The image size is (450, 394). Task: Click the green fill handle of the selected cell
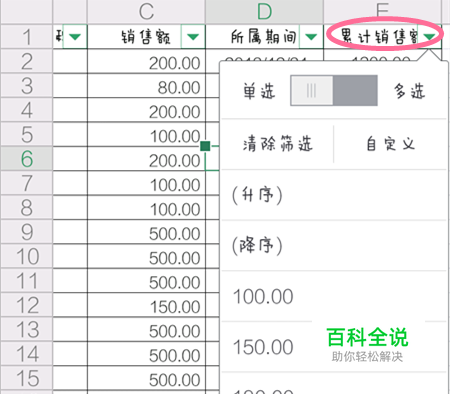[205, 146]
